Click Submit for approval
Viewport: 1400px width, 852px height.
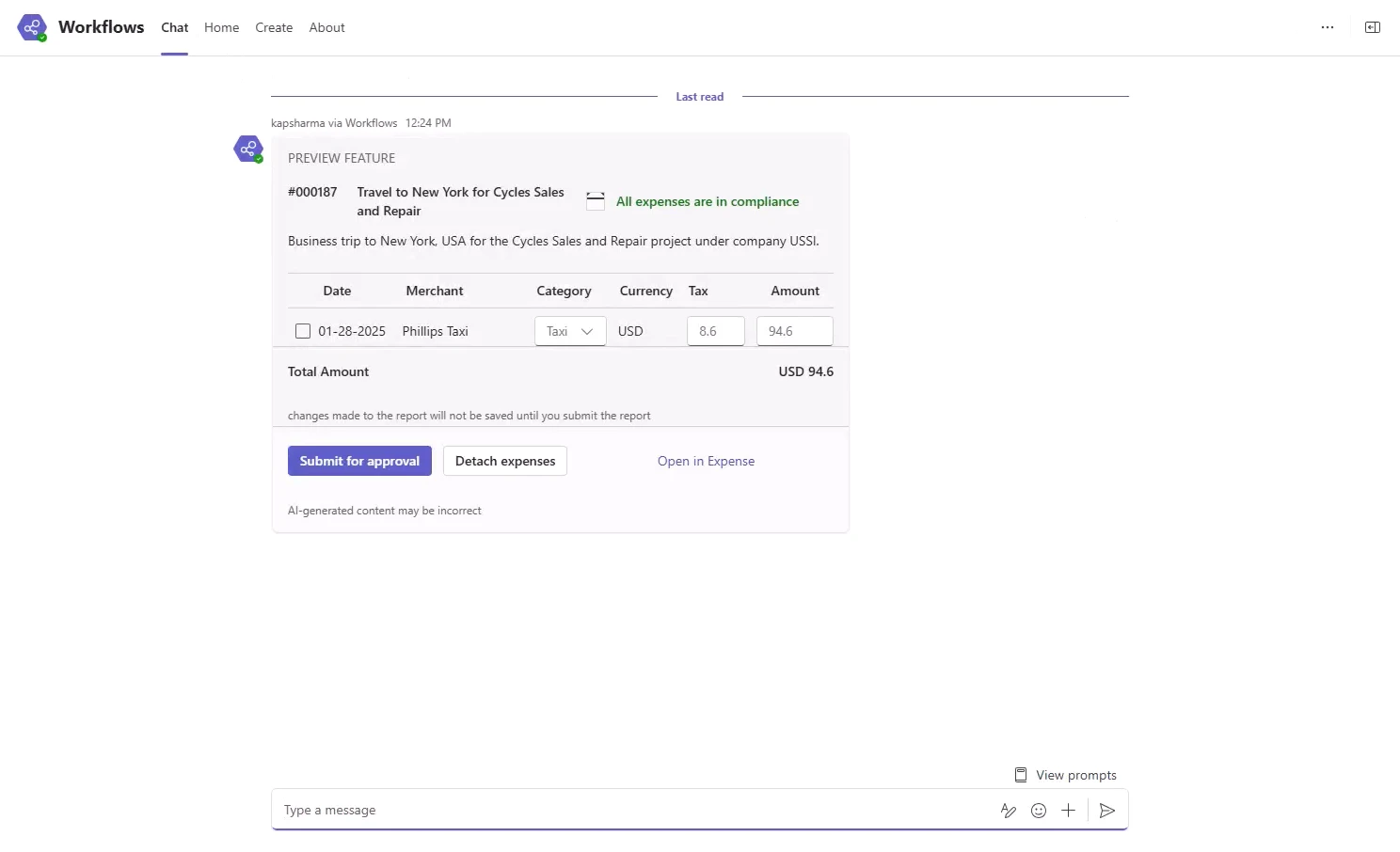pos(359,461)
